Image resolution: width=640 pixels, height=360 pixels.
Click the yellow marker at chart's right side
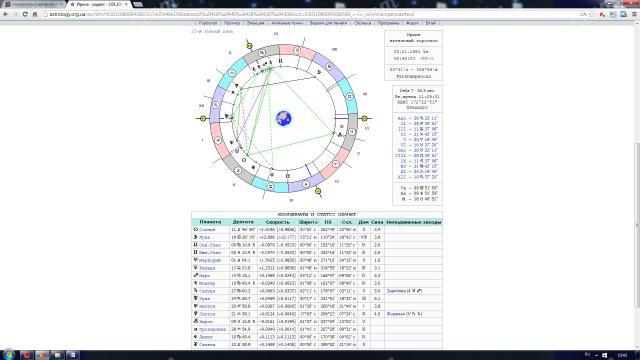(364, 118)
